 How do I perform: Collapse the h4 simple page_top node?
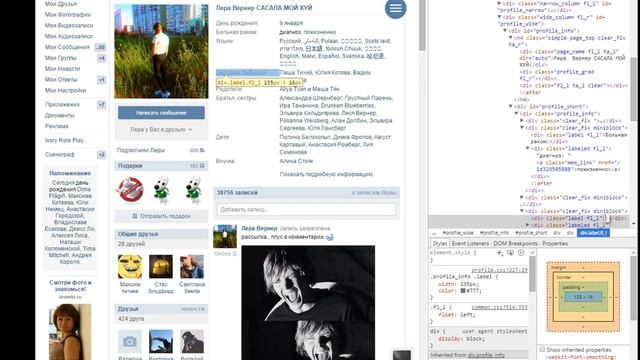click(511, 38)
